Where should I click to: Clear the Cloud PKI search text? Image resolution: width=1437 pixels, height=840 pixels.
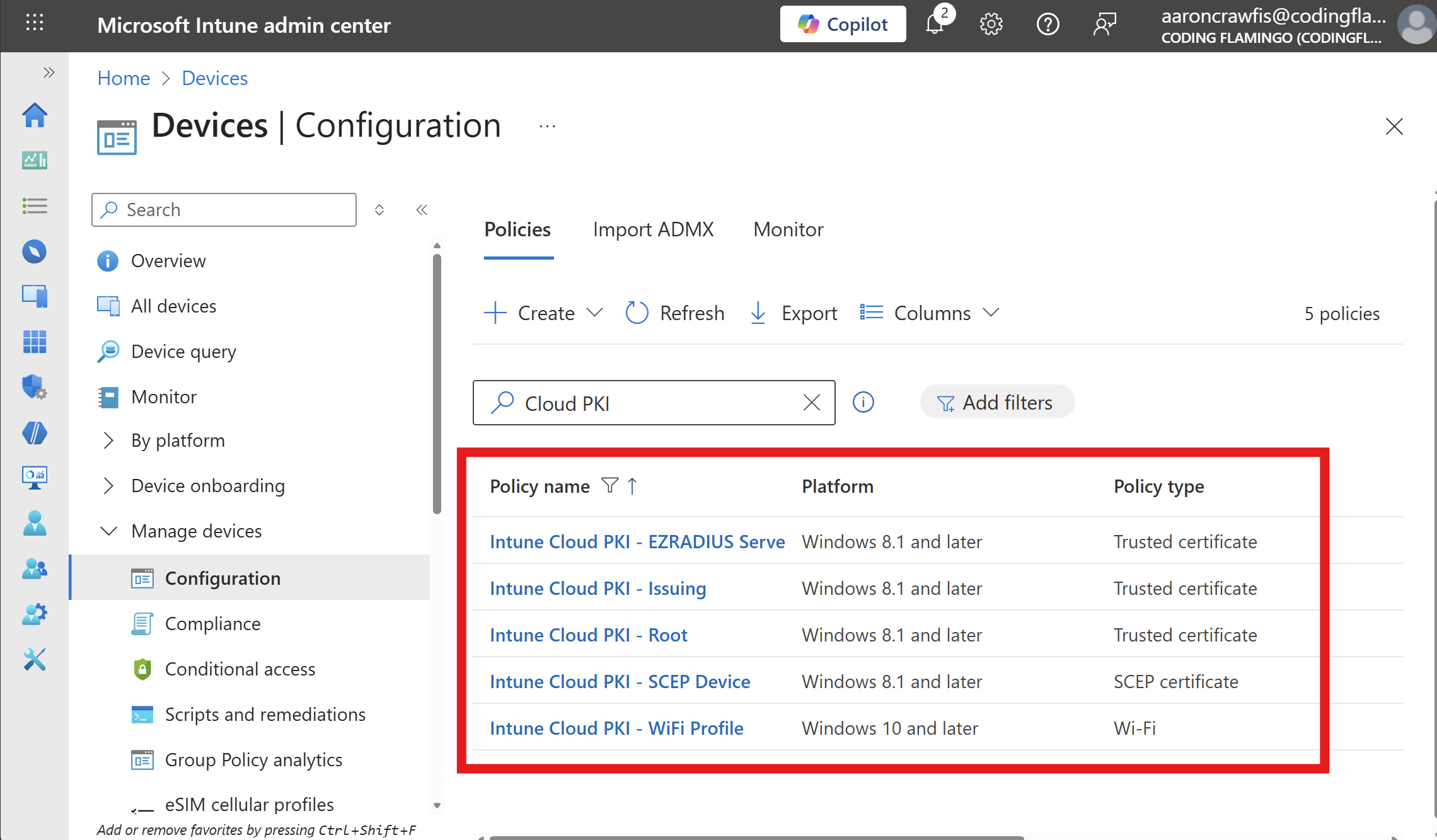811,403
